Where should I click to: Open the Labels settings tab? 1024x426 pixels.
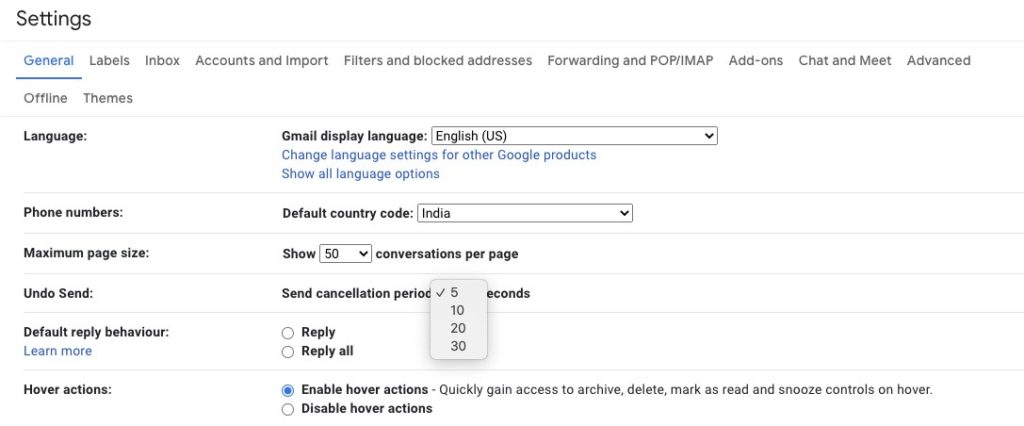tap(109, 61)
